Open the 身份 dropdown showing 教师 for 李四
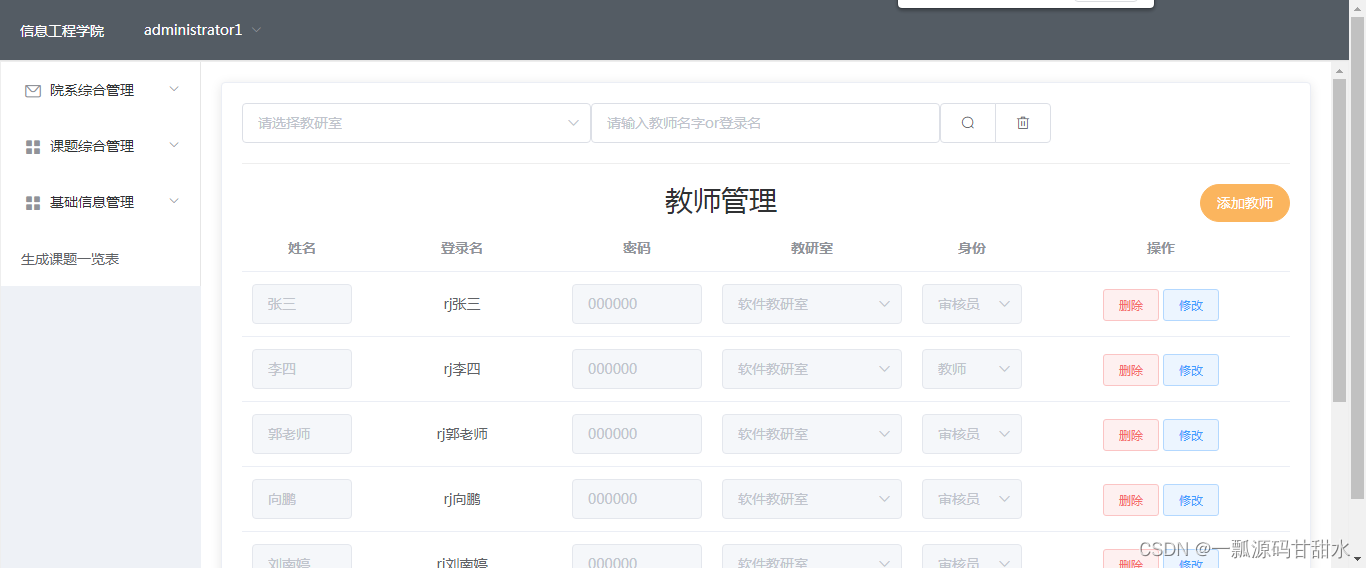1366x568 pixels. coord(972,369)
